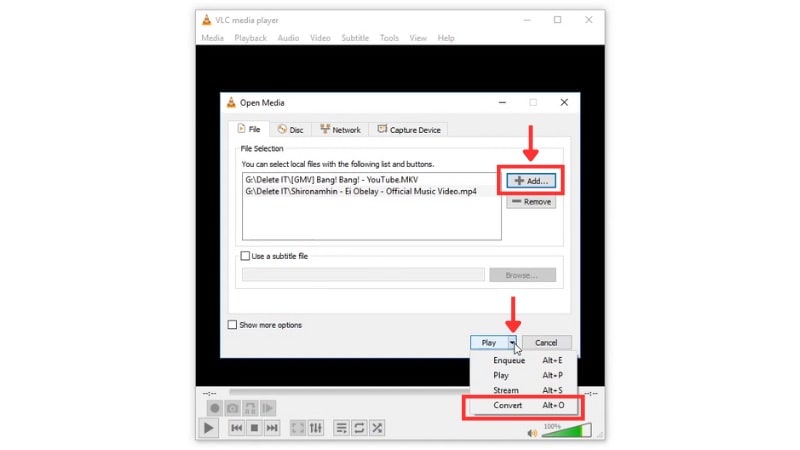This screenshot has height=450, width=800.
Task: Click the elapsed time label
Action: [209, 393]
